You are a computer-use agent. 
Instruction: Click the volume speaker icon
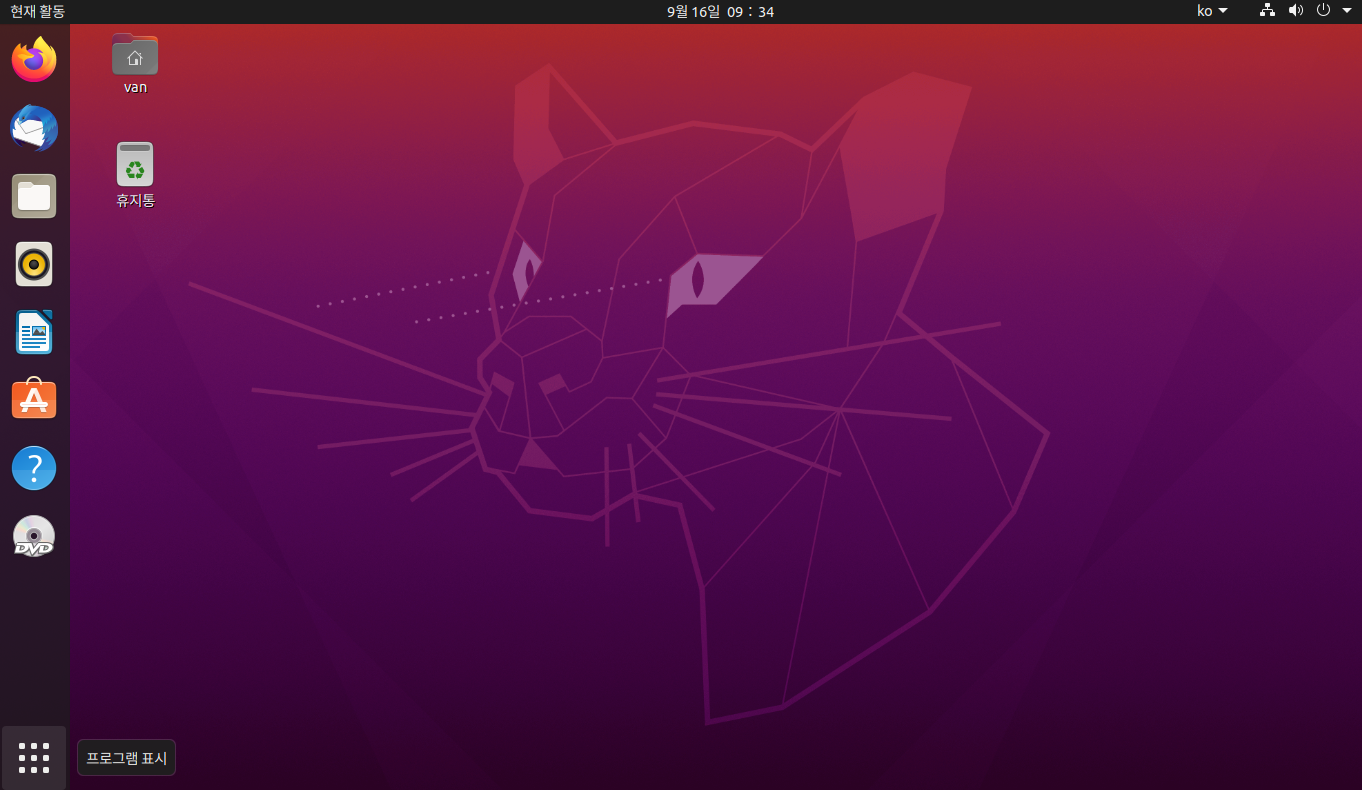click(1296, 11)
